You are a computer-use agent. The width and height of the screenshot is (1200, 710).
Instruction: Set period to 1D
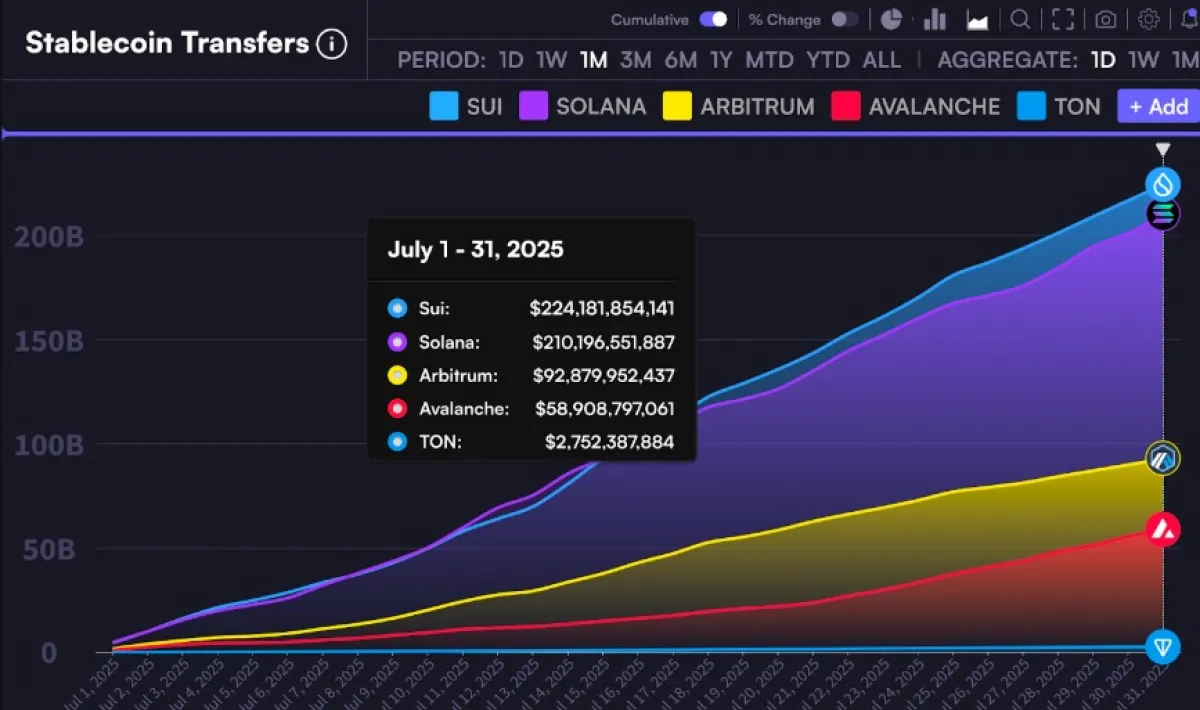(511, 60)
